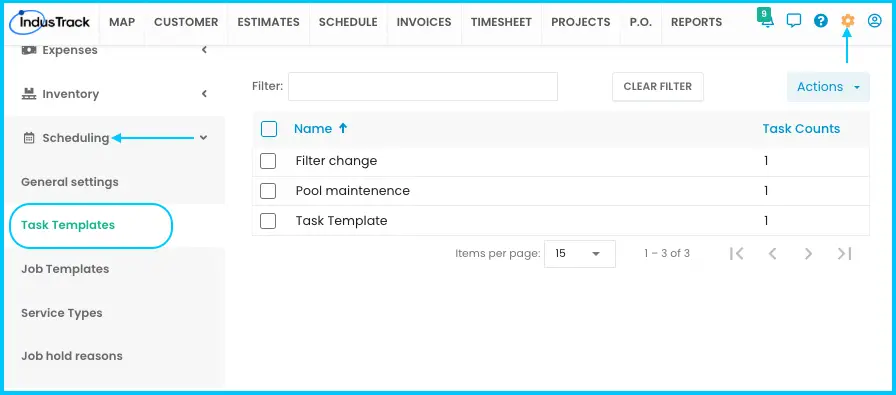Check the Filter change row checkbox

268,161
